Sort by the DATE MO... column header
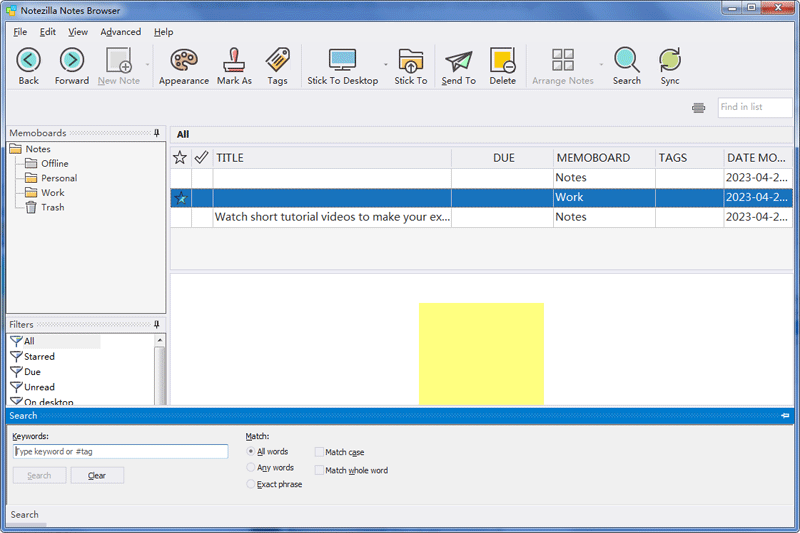800x533 pixels. click(758, 158)
